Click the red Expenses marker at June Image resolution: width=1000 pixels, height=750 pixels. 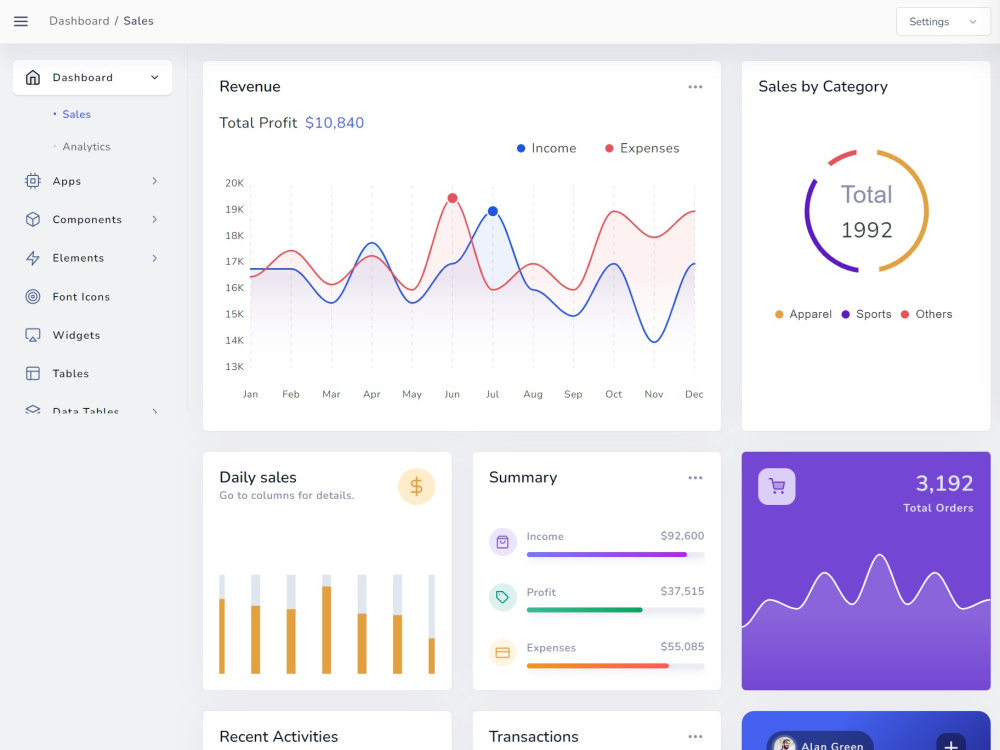coord(452,198)
